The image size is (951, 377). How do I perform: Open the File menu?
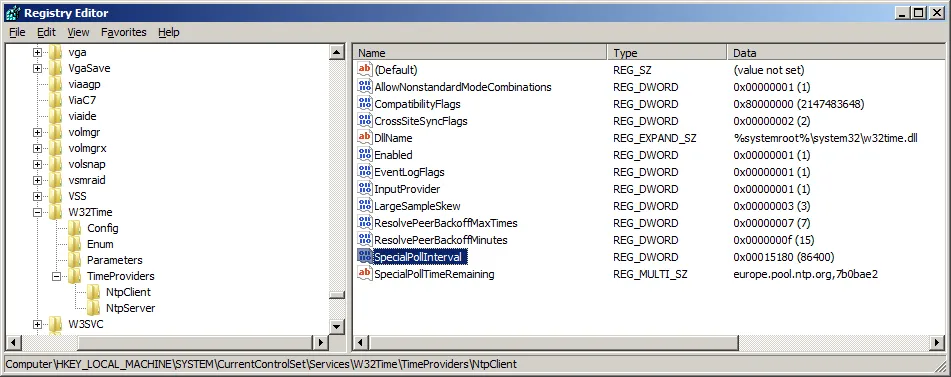[18, 32]
